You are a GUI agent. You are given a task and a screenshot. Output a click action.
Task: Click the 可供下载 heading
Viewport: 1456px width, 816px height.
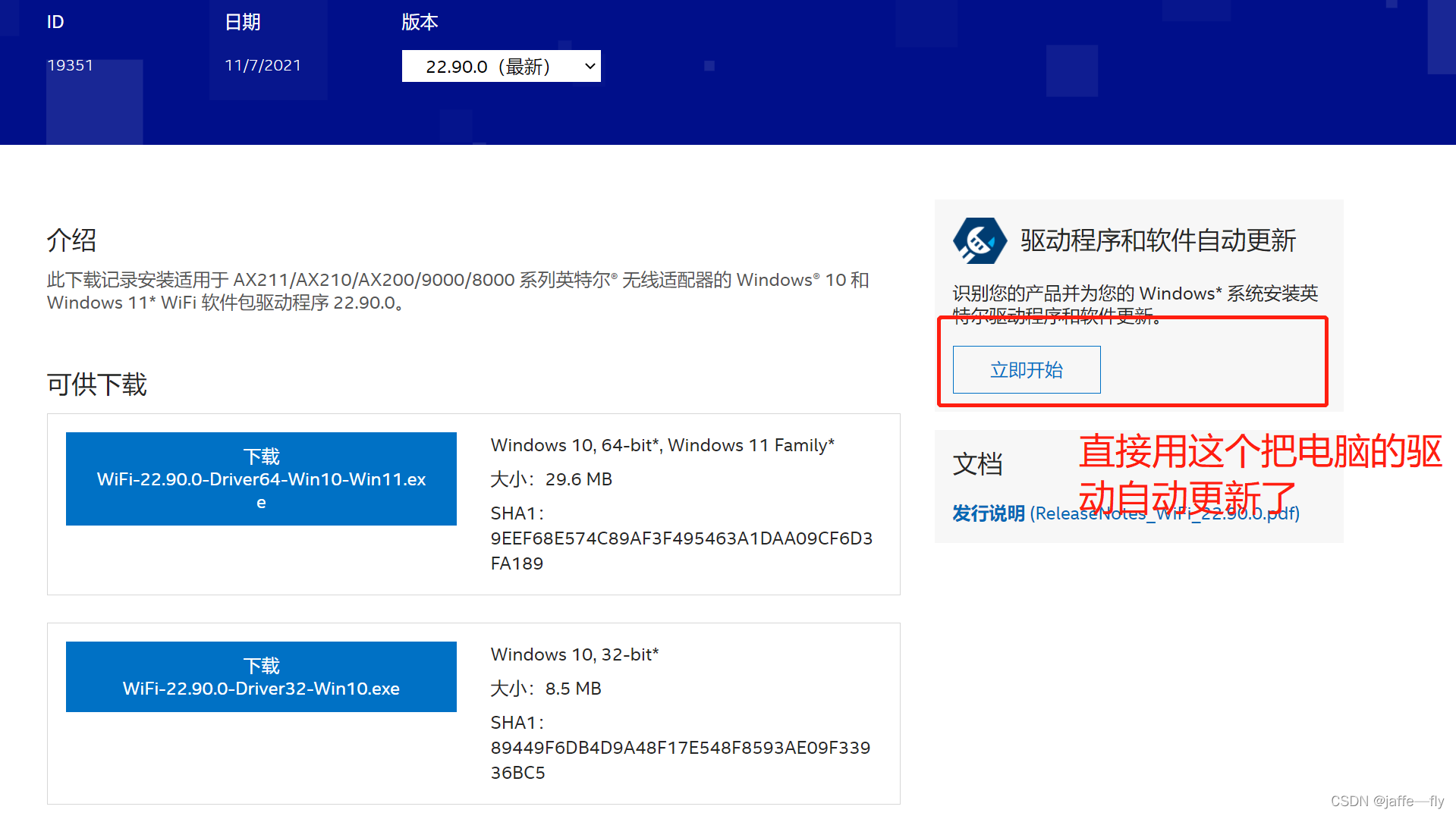[96, 384]
